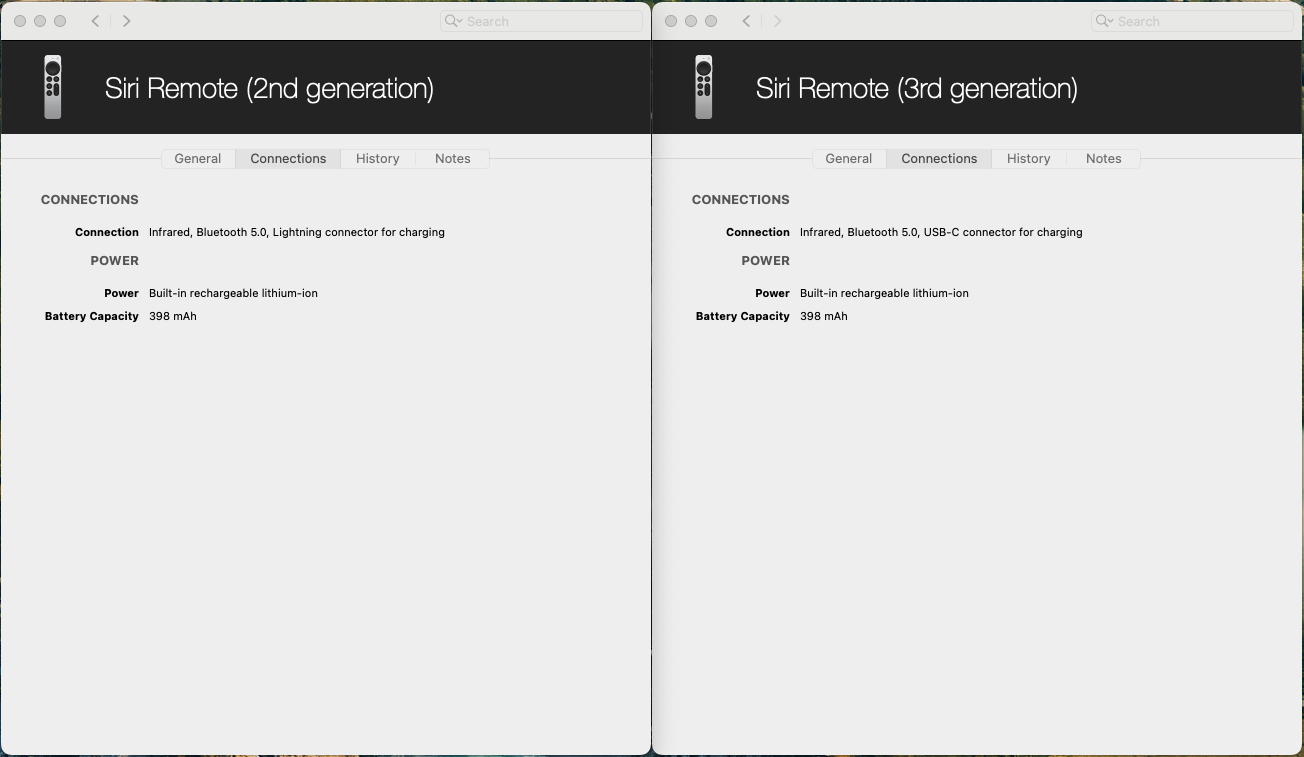Click 'Siri Remote (3rd generation)' title
Viewport: 1304px width, 757px height.
917,88
